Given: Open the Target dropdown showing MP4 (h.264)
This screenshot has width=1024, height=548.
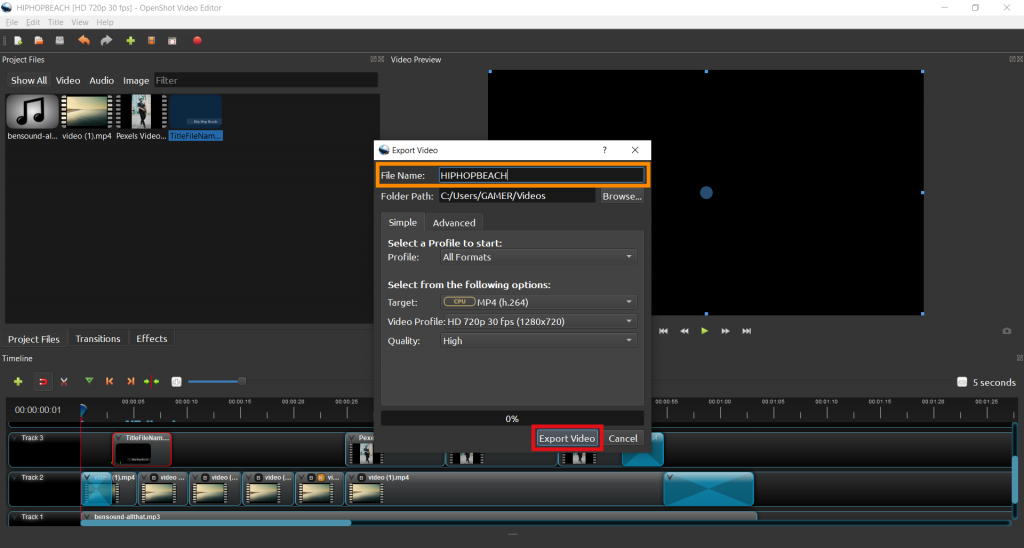Looking at the screenshot, I should click(538, 302).
